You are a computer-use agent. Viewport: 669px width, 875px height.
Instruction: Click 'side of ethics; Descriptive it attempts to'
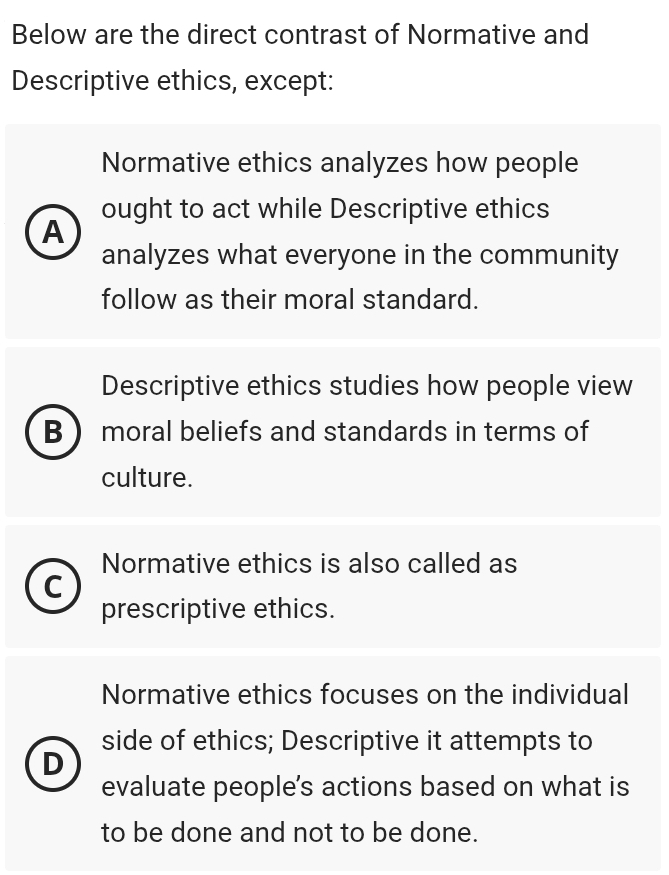(x=347, y=741)
